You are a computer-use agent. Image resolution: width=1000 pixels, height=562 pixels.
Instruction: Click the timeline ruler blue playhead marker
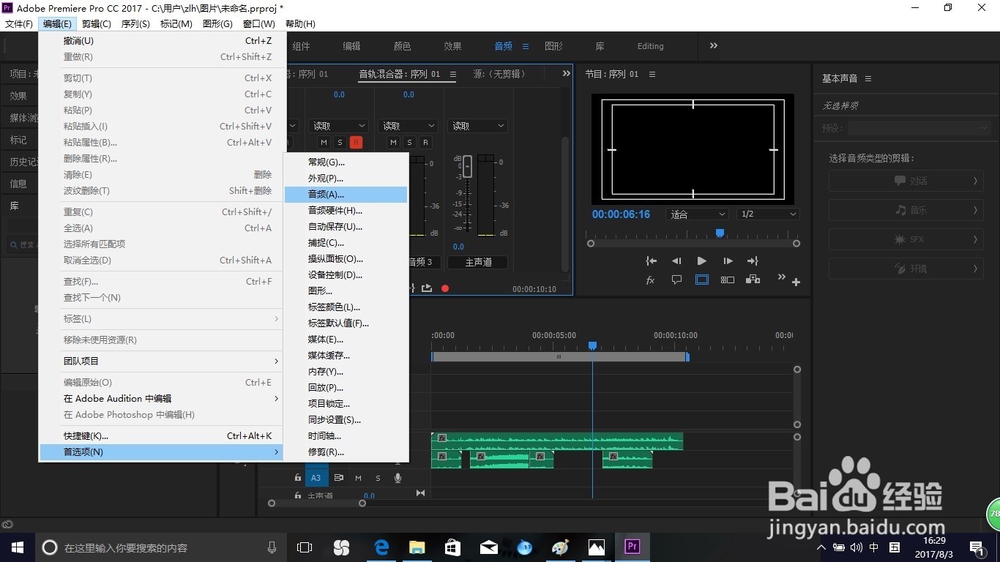pos(592,345)
